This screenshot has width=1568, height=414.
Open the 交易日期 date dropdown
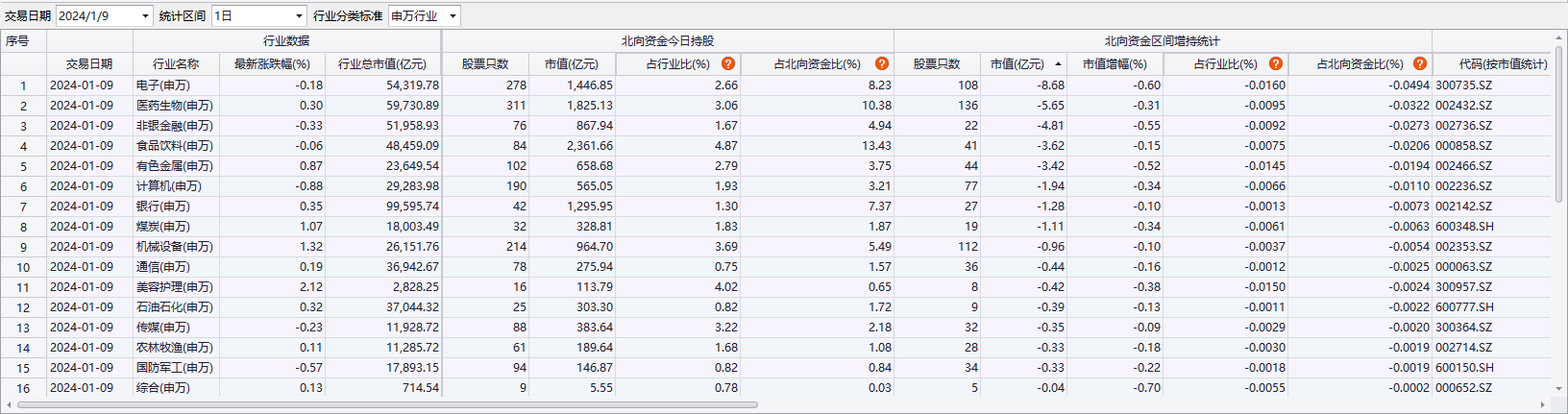(x=145, y=16)
